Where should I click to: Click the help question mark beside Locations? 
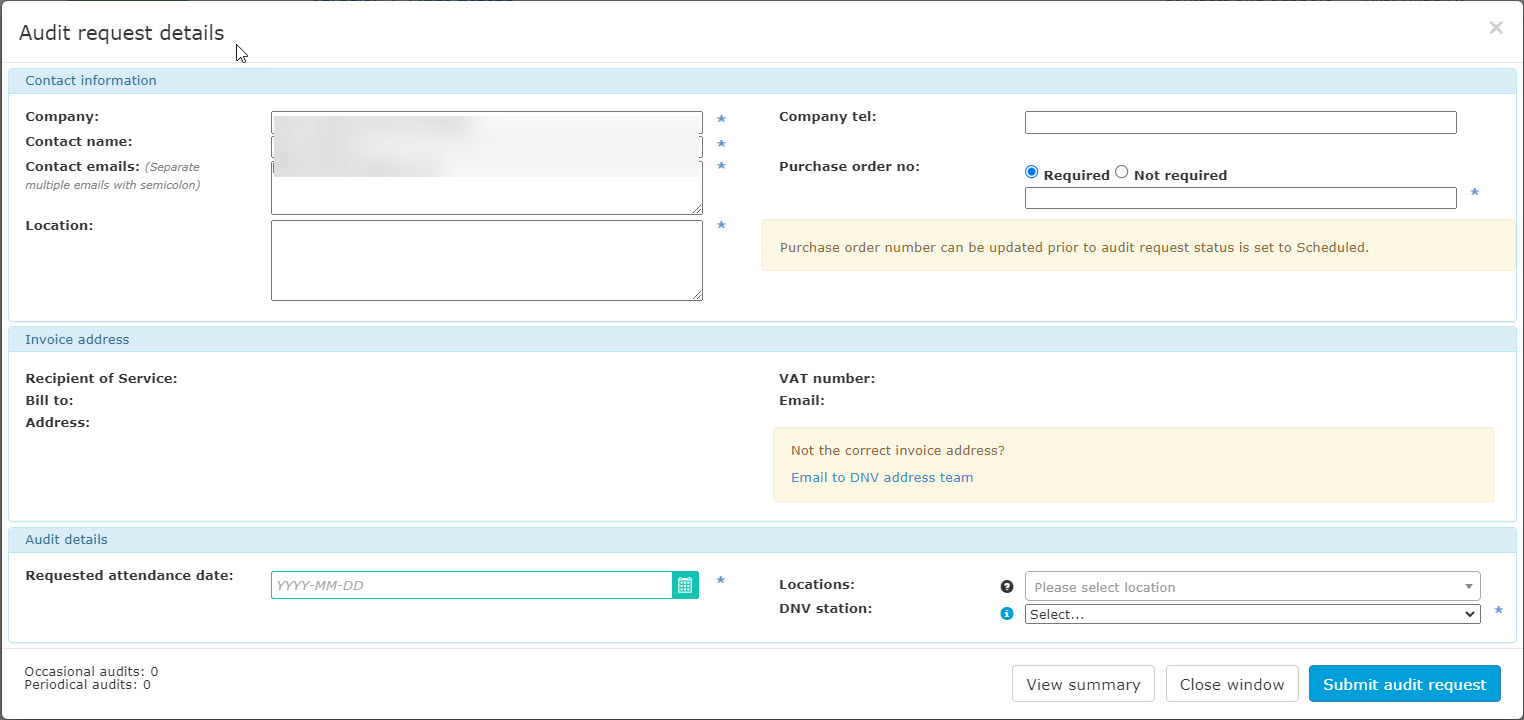(x=1006, y=586)
